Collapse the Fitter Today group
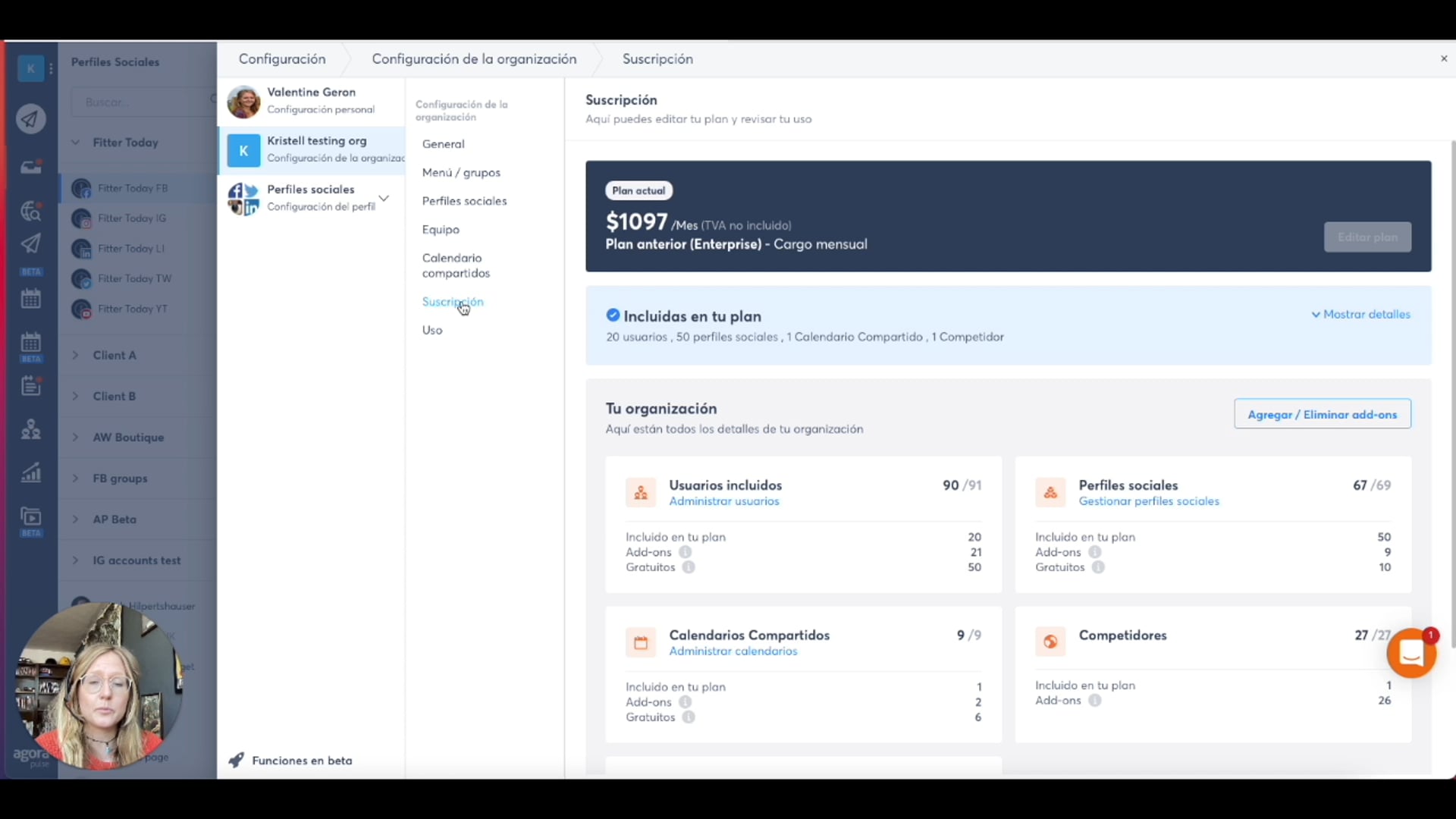The image size is (1456, 819). pyautogui.click(x=76, y=142)
